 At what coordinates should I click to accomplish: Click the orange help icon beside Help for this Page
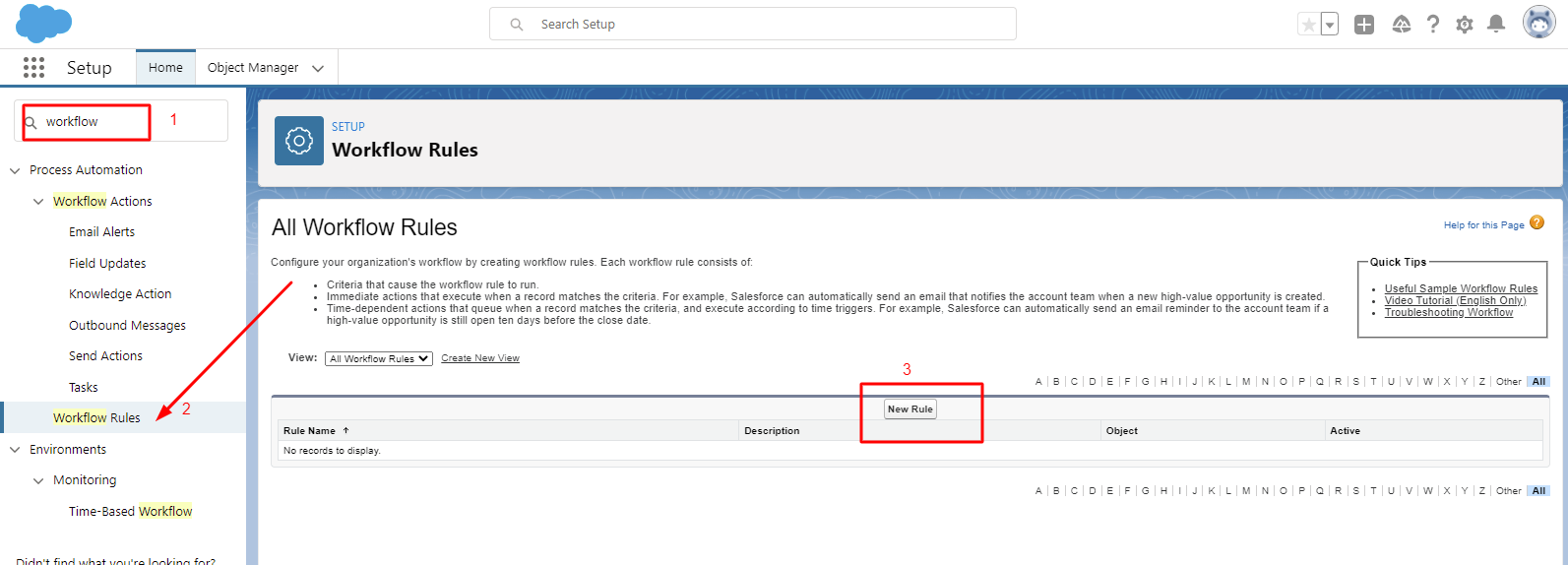coord(1537,223)
